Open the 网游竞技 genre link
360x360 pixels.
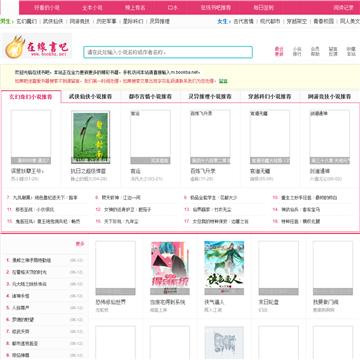80,21
